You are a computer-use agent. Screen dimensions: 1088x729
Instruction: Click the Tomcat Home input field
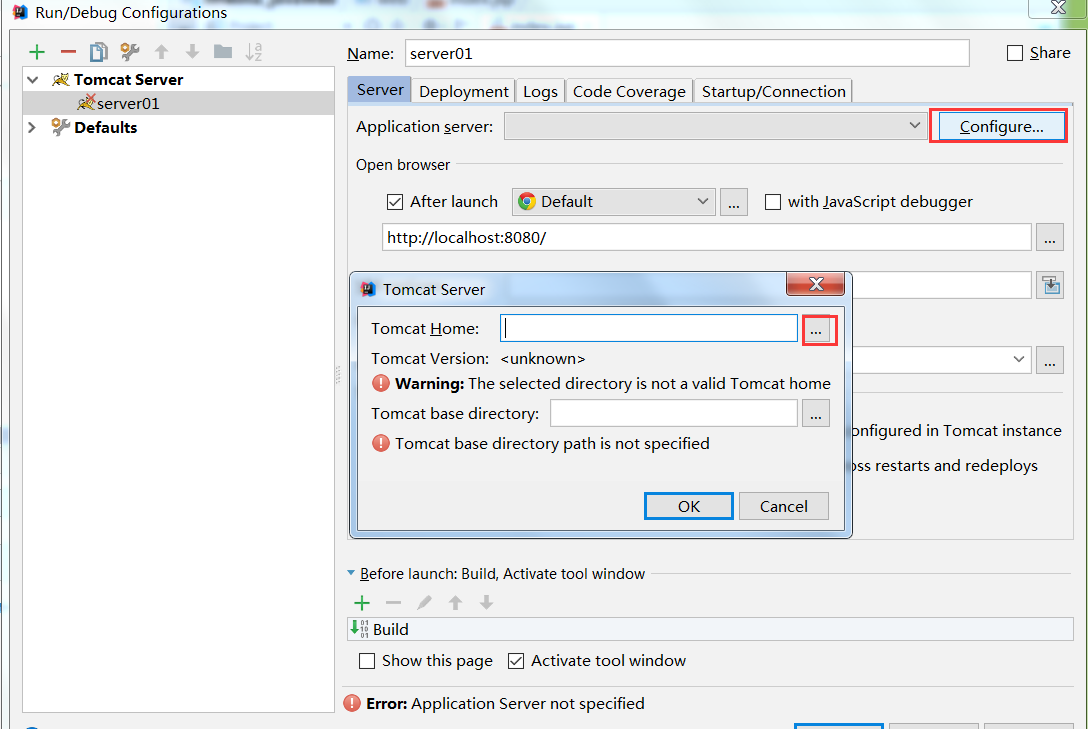tap(649, 328)
